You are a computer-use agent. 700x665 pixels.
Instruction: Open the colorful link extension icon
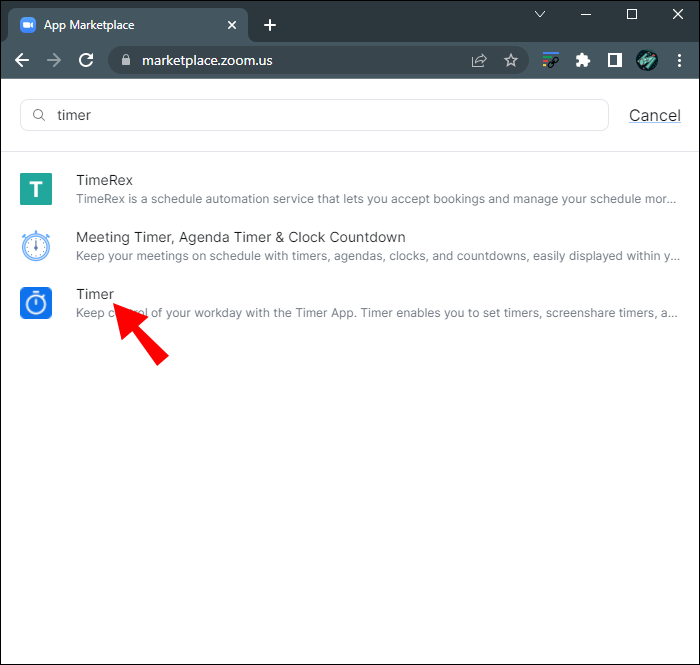point(550,60)
